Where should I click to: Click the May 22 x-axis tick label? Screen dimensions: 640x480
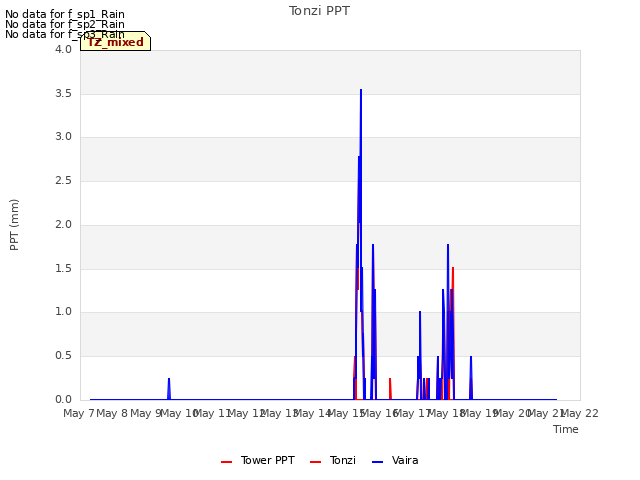pos(580,413)
